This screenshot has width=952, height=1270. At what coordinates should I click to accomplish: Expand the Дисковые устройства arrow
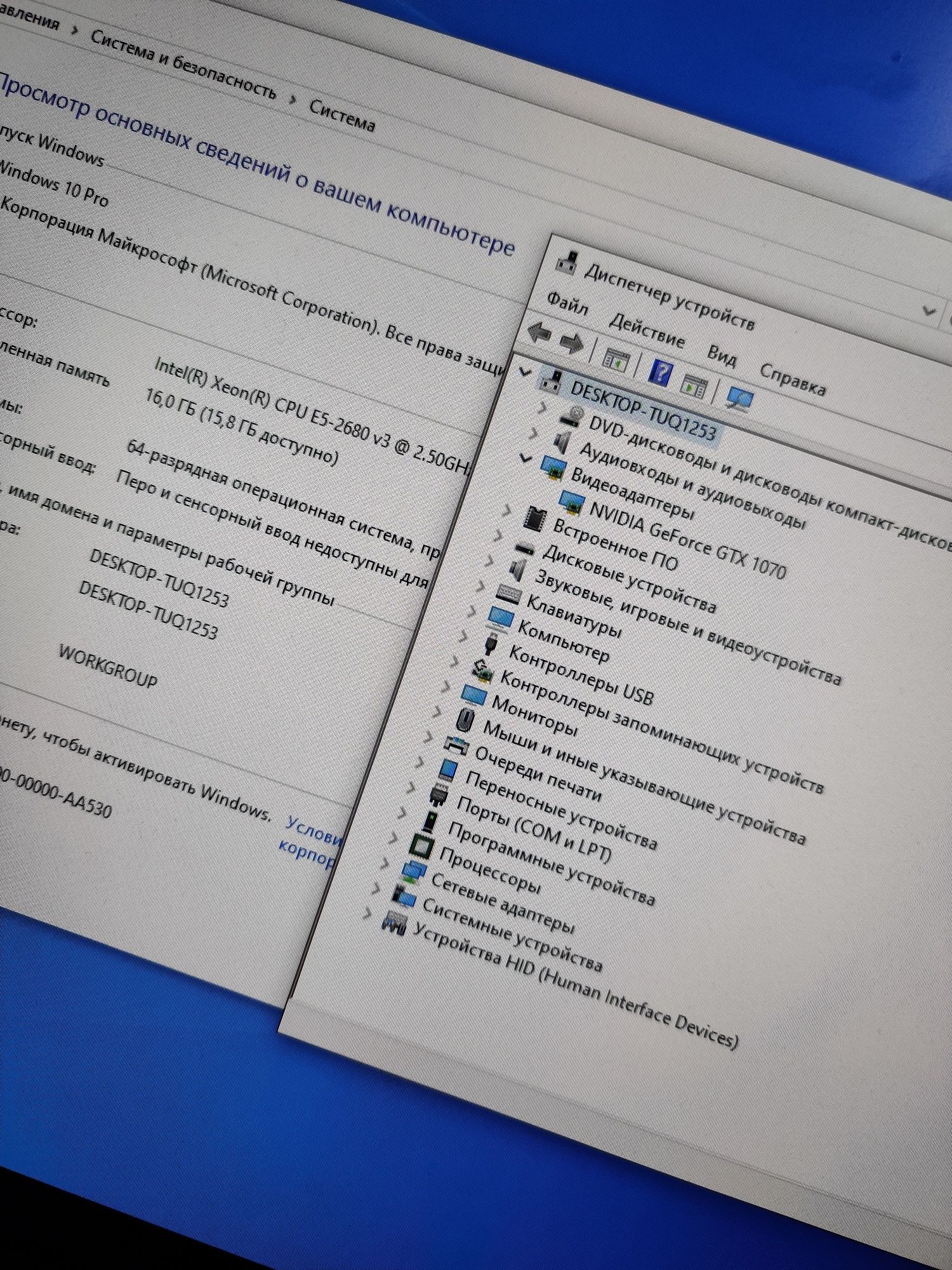(x=498, y=535)
